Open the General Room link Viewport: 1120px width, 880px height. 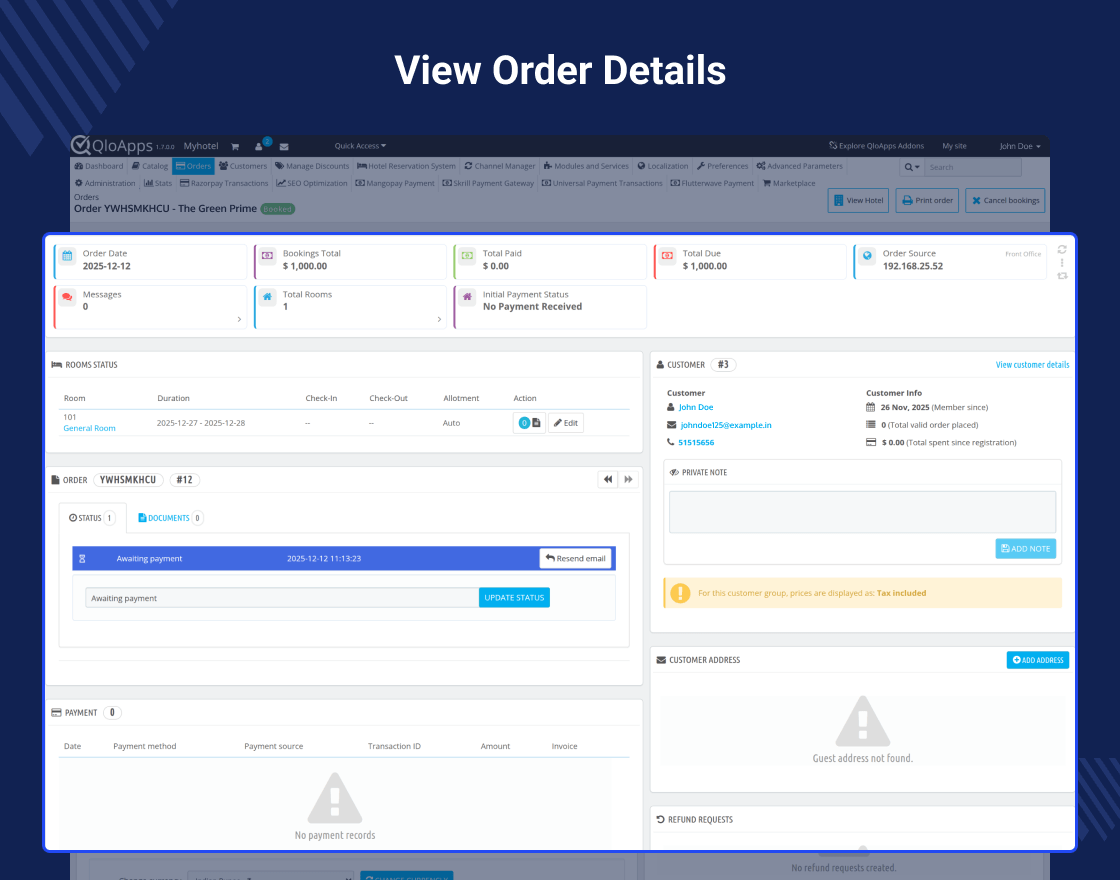tap(89, 428)
